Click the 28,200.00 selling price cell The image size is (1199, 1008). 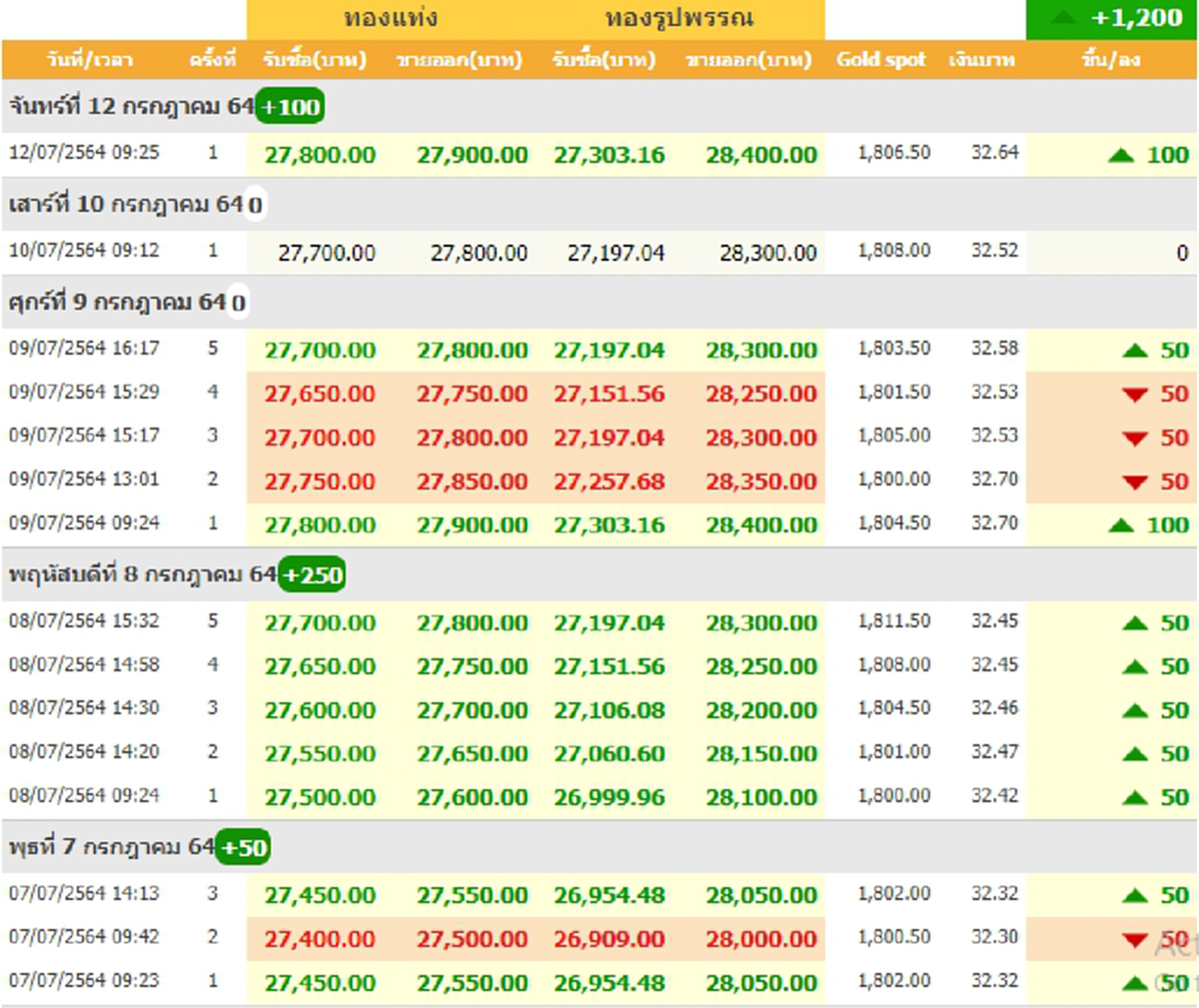pos(761,710)
